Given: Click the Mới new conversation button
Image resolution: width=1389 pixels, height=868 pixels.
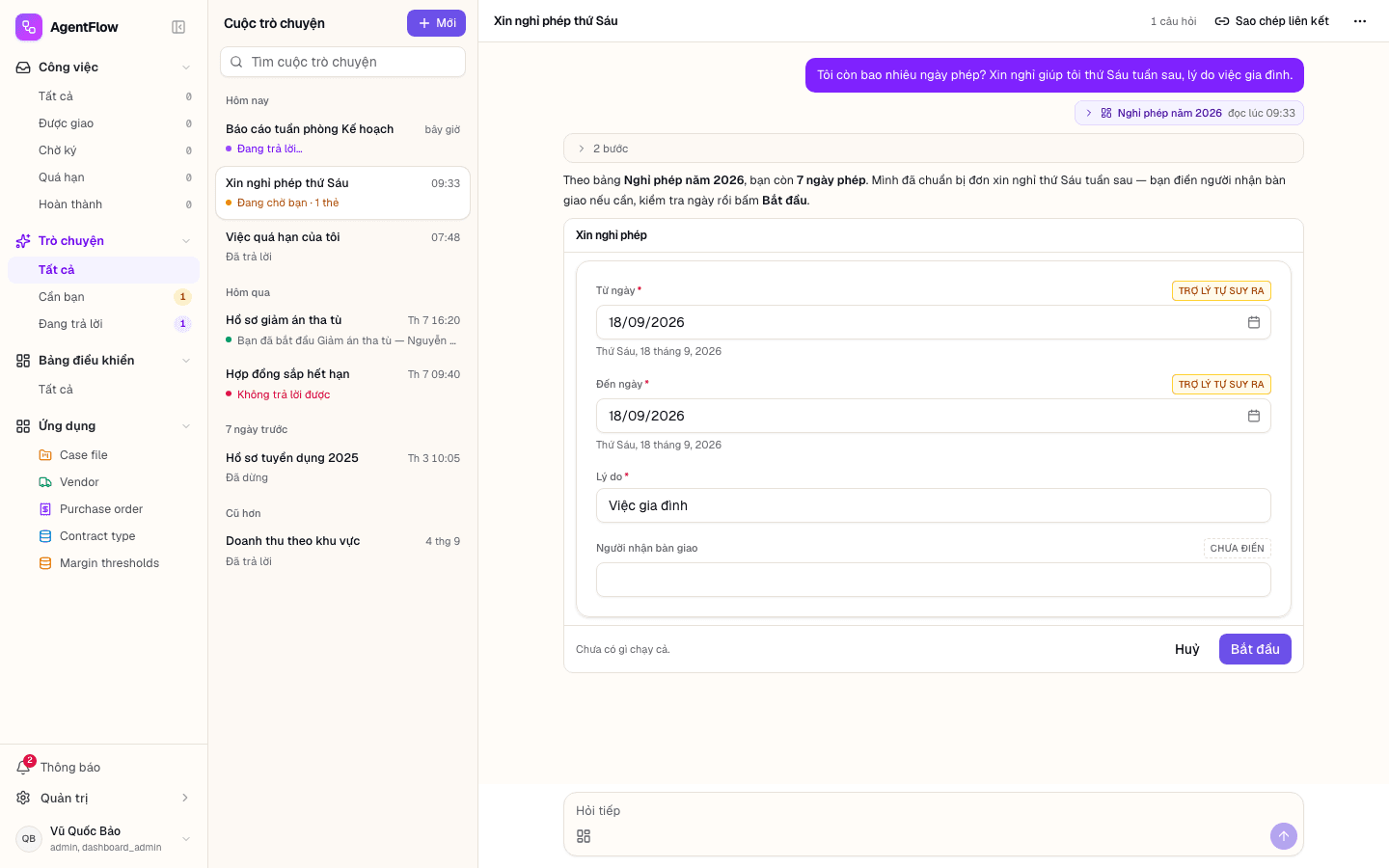Looking at the screenshot, I should [436, 23].
